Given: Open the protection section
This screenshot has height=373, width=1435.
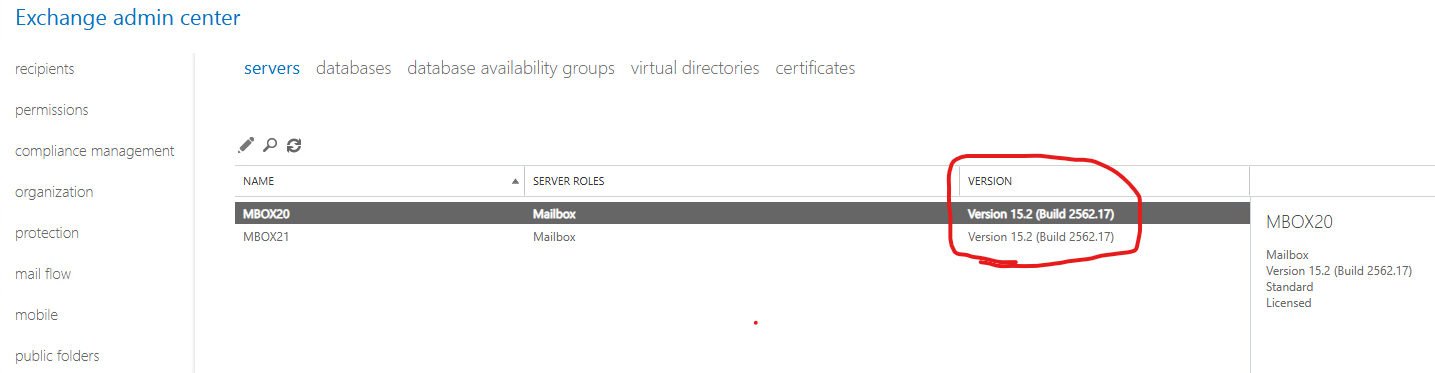Looking at the screenshot, I should [x=47, y=233].
